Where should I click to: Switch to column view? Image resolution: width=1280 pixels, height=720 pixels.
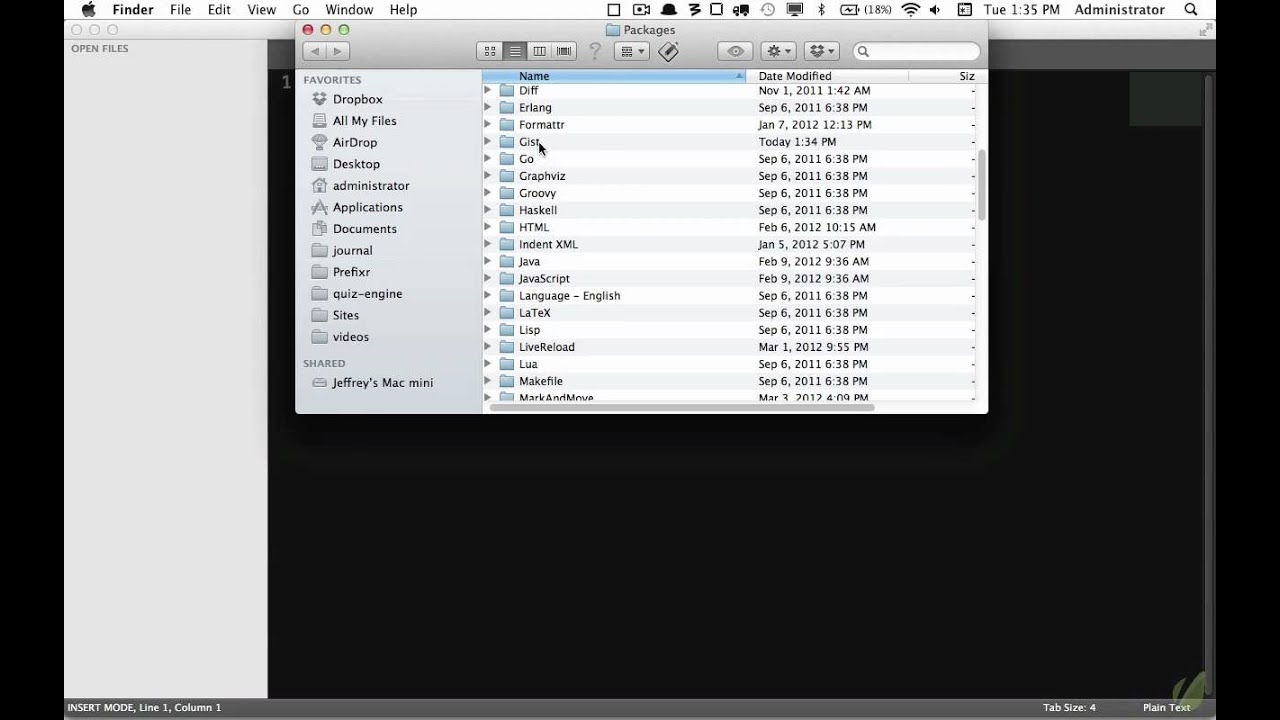pyautogui.click(x=540, y=51)
